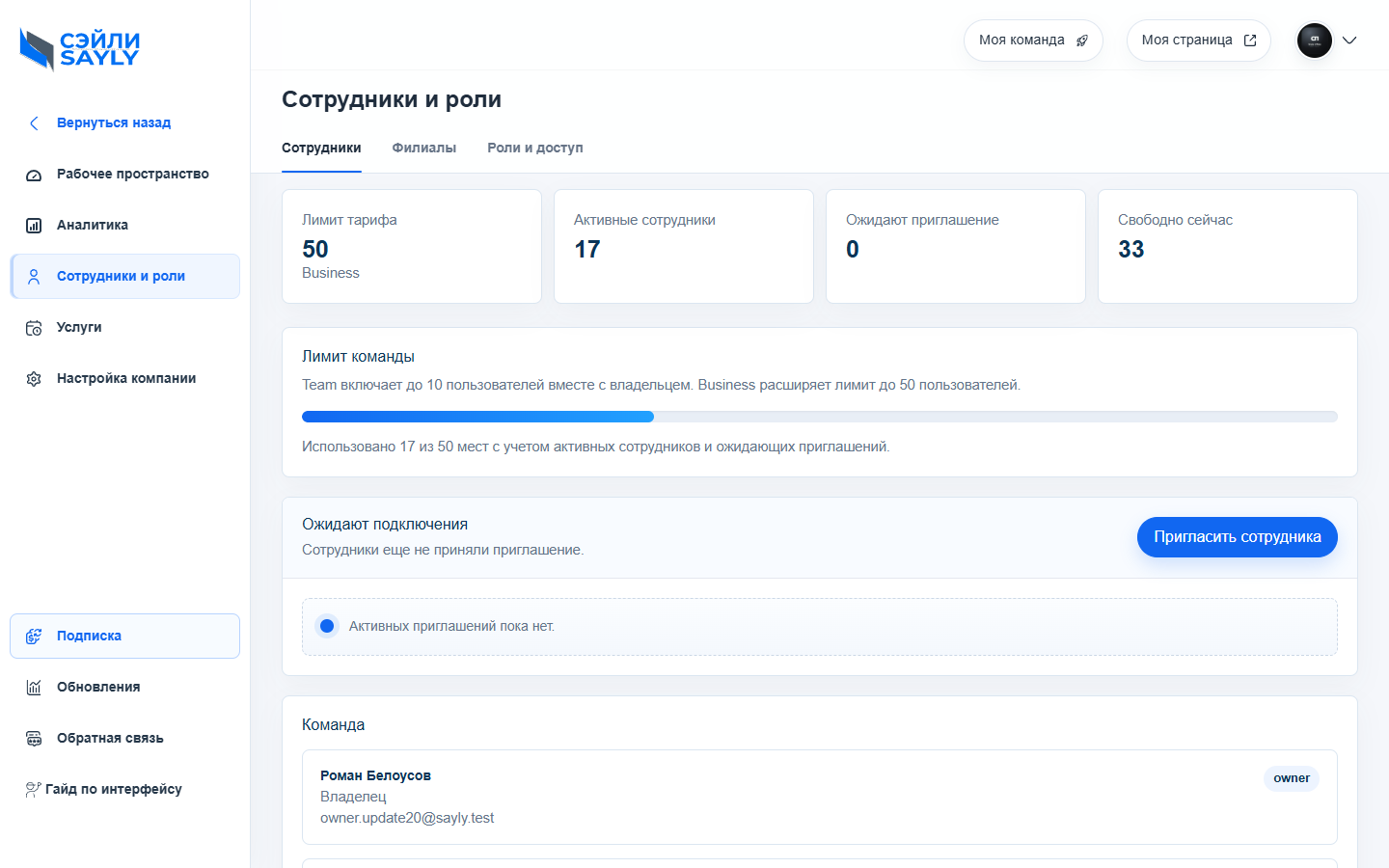
Task: Click the Настройка компании gear icon
Action: click(34, 379)
